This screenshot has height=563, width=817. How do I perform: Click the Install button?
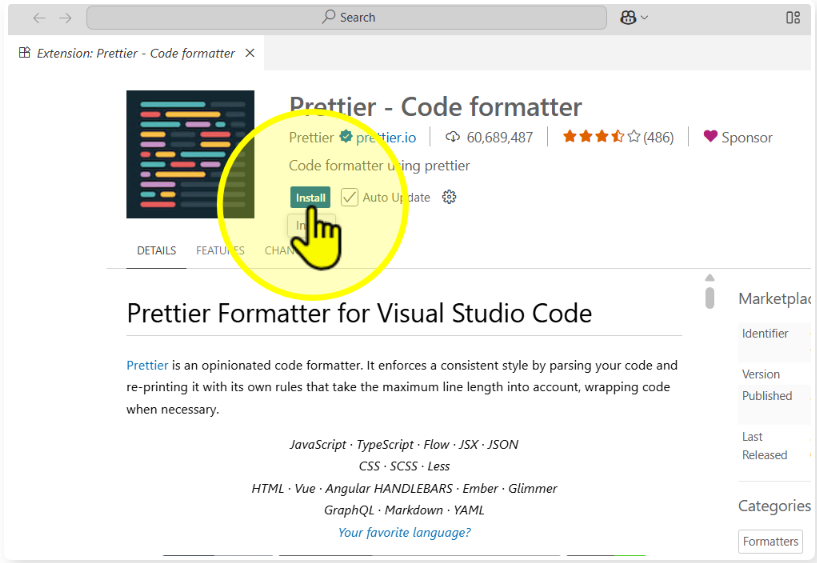coord(310,197)
